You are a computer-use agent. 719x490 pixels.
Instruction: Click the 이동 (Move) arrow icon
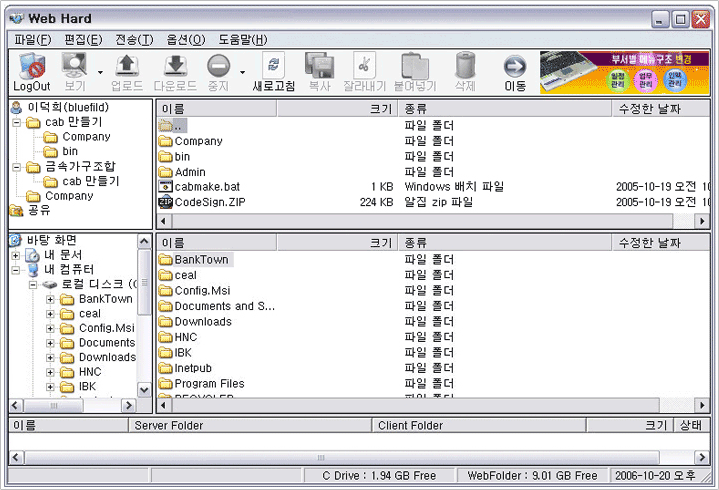pyautogui.click(x=515, y=67)
